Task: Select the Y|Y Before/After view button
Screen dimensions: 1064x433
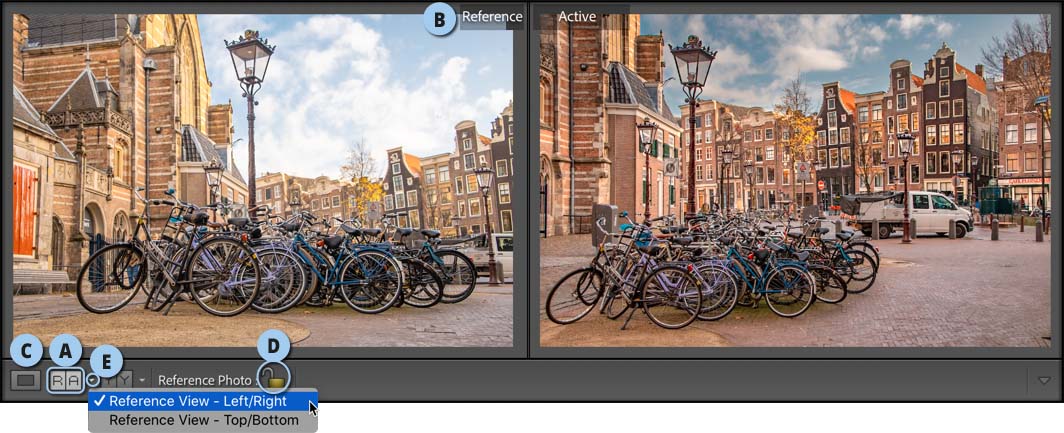Action: click(117, 380)
